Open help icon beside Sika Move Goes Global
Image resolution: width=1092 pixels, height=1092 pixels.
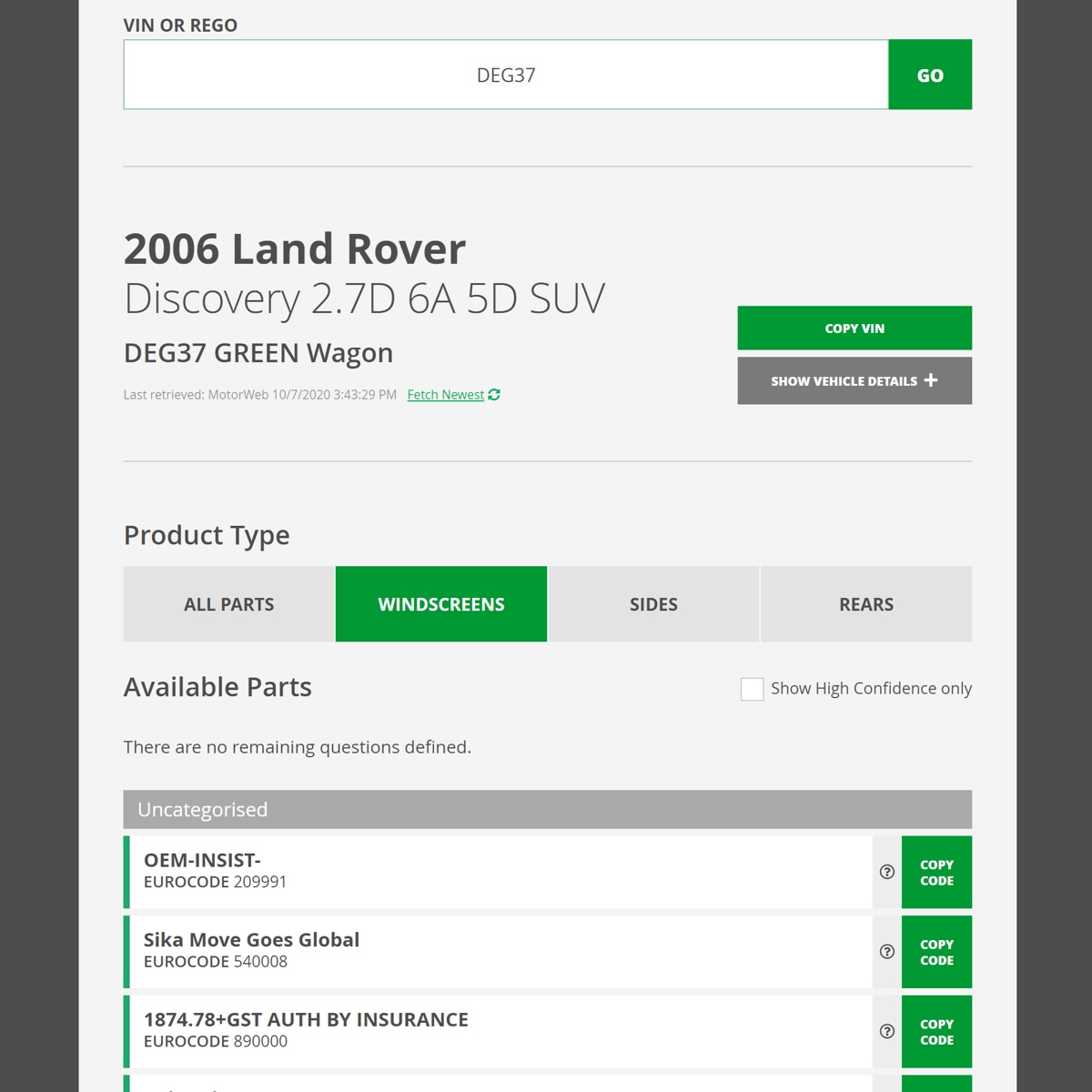[885, 951]
